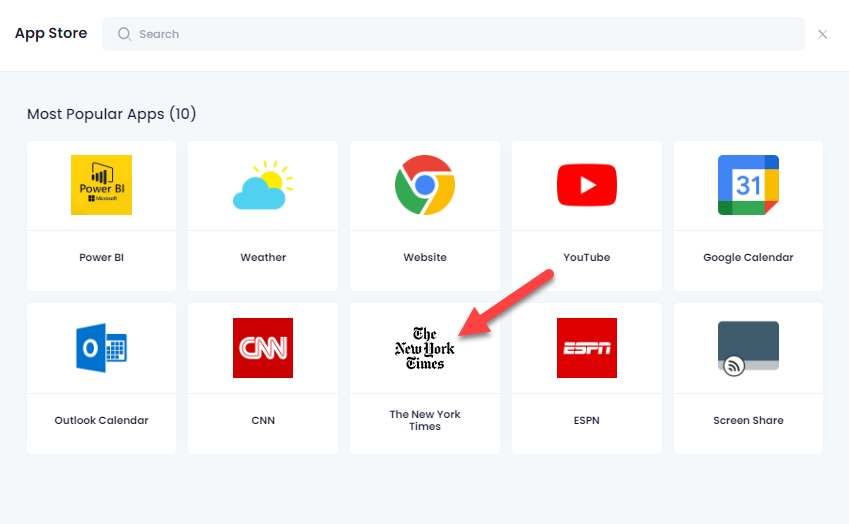Click The New York Times logo

click(x=425, y=348)
